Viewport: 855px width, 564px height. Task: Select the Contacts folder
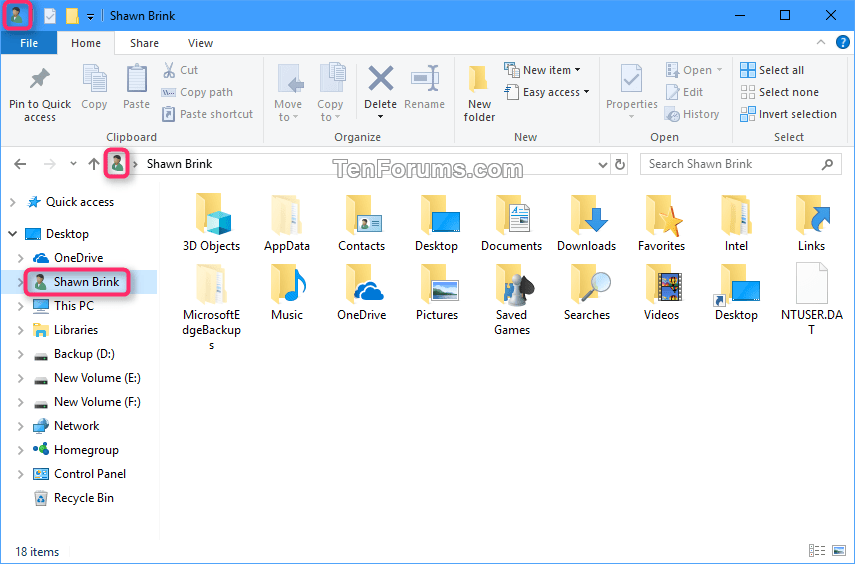[x=362, y=222]
